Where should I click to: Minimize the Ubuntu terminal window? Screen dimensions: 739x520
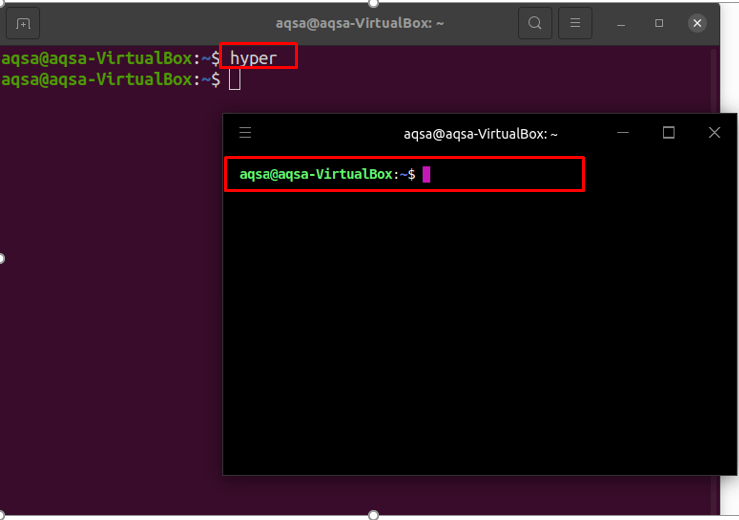[x=621, y=24]
